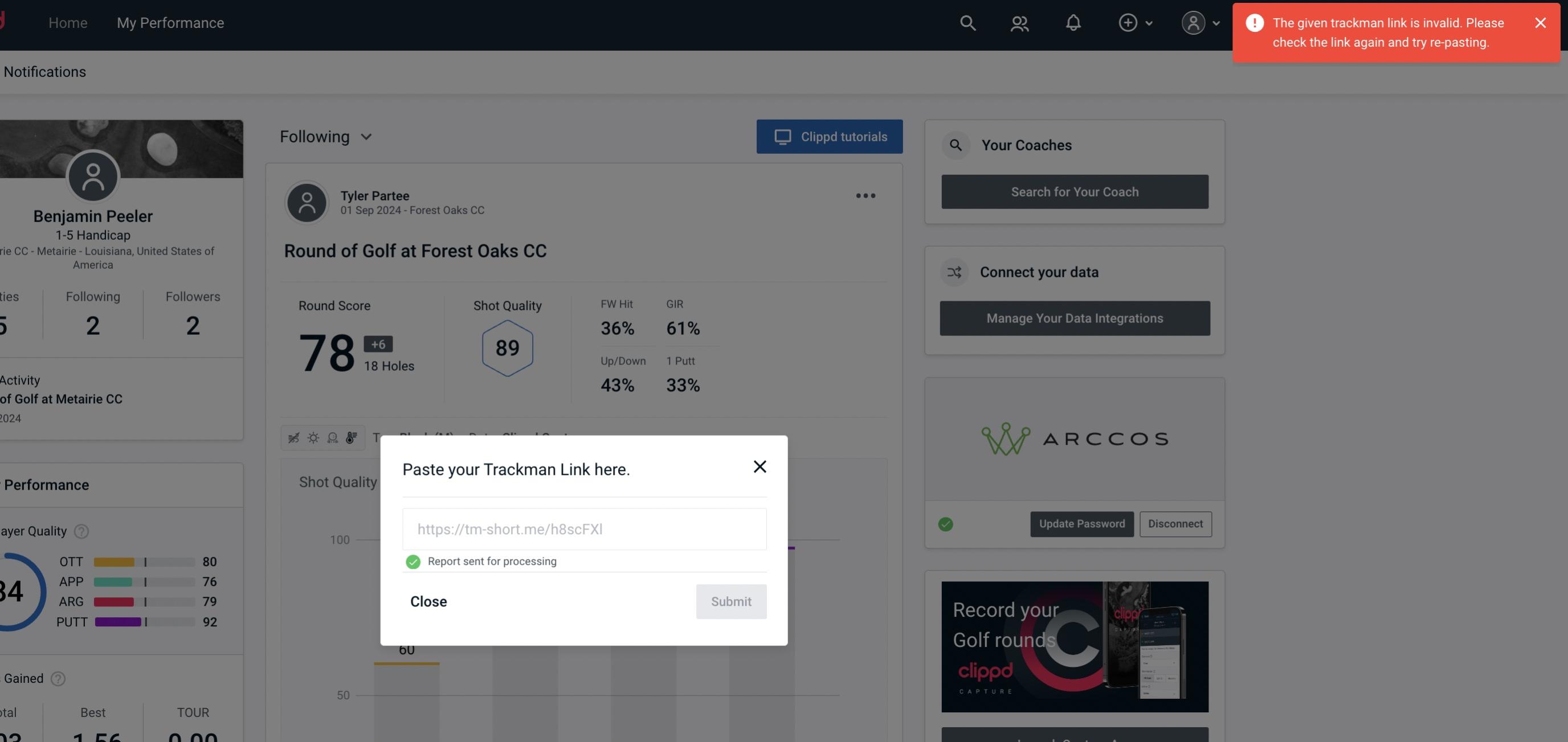
Task: Click the Record Golf Rounds Clippd thumbnail
Action: coord(1075,646)
